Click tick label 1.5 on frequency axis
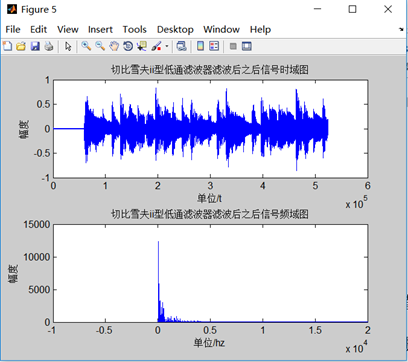 (x=315, y=330)
